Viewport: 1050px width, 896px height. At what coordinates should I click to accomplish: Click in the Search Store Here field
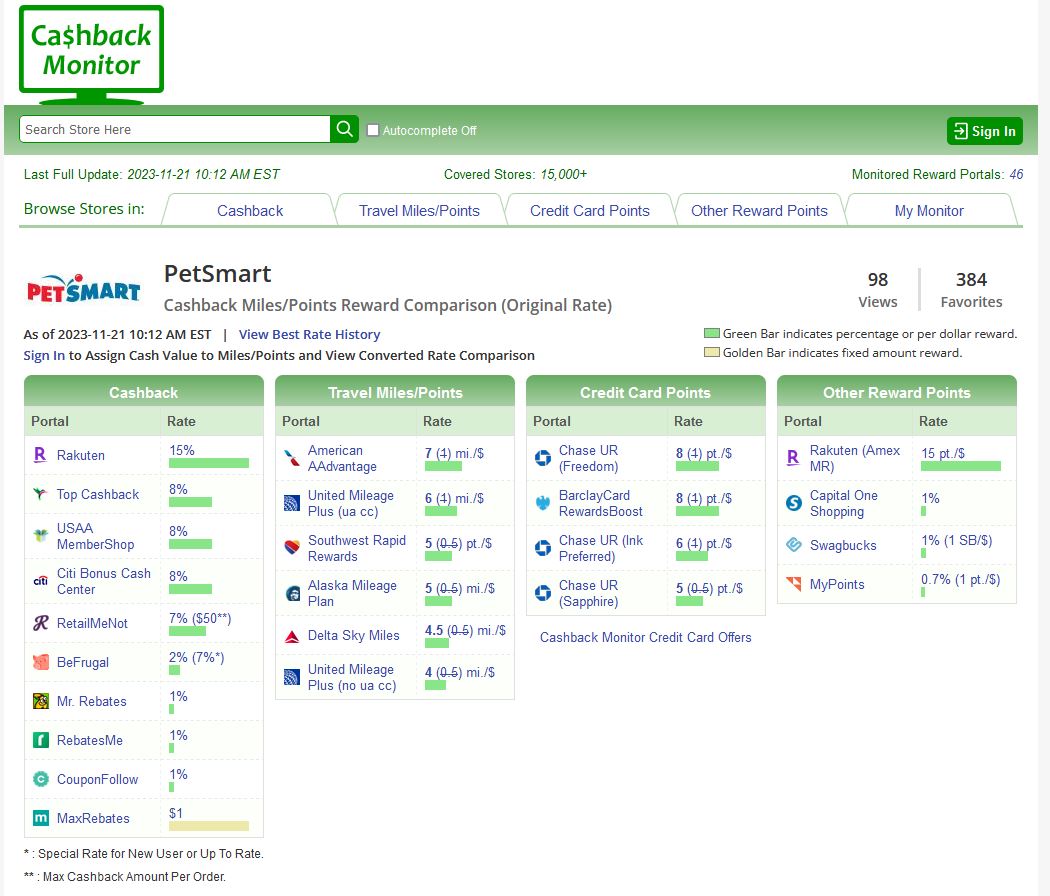click(175, 129)
